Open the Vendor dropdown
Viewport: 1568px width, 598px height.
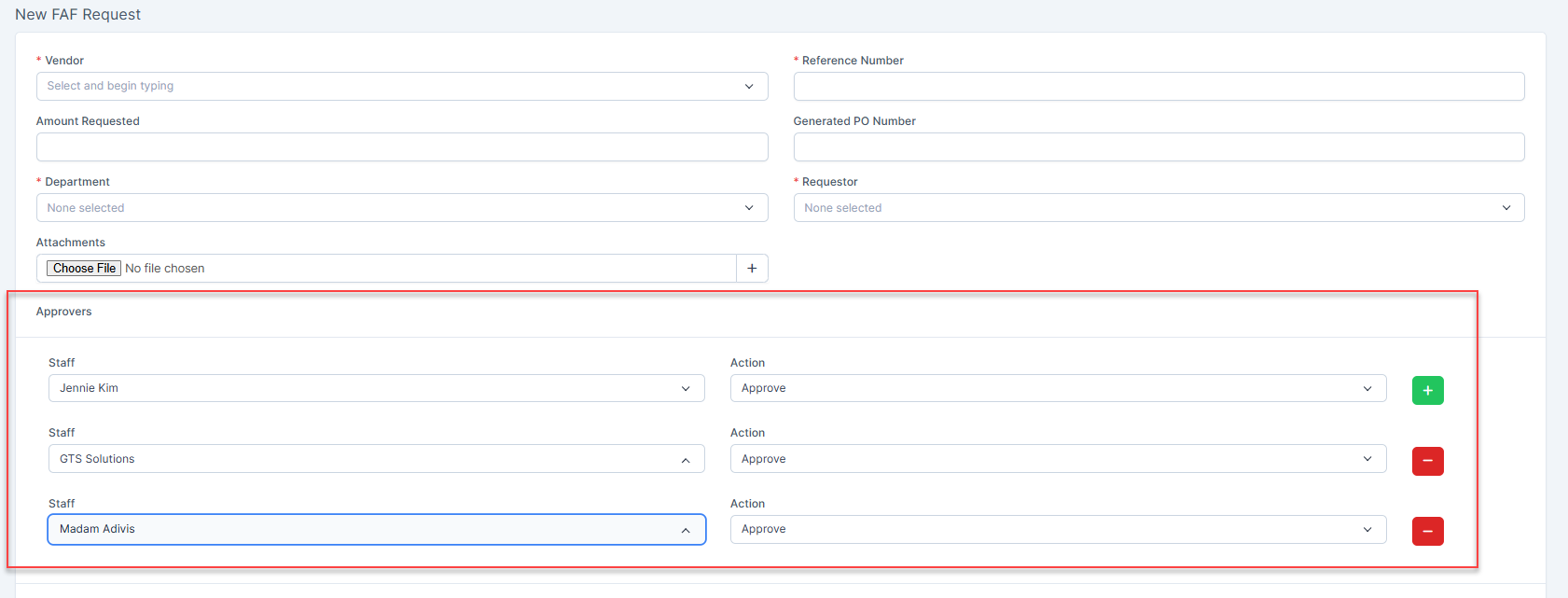point(401,86)
